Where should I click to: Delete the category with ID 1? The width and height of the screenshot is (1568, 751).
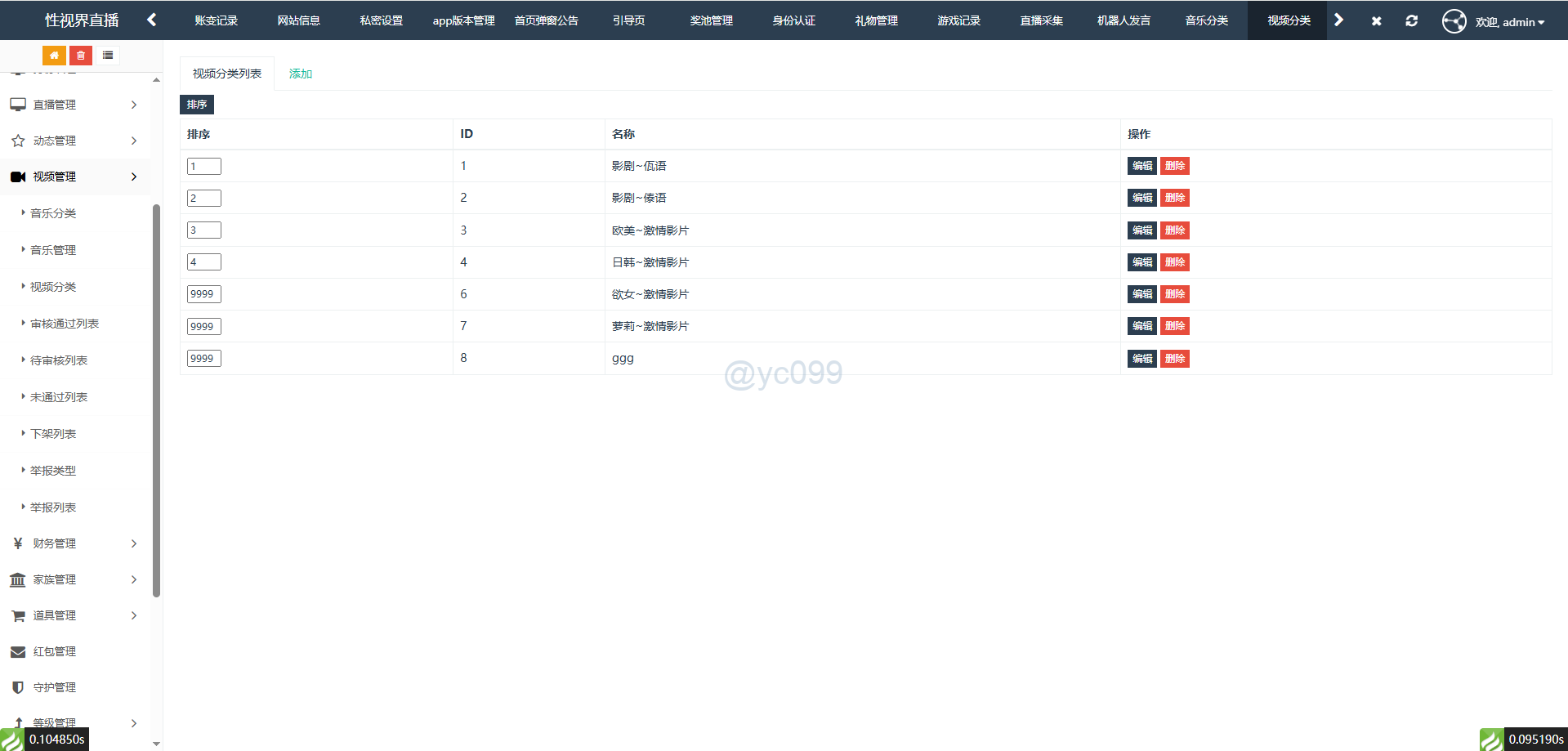click(1174, 166)
